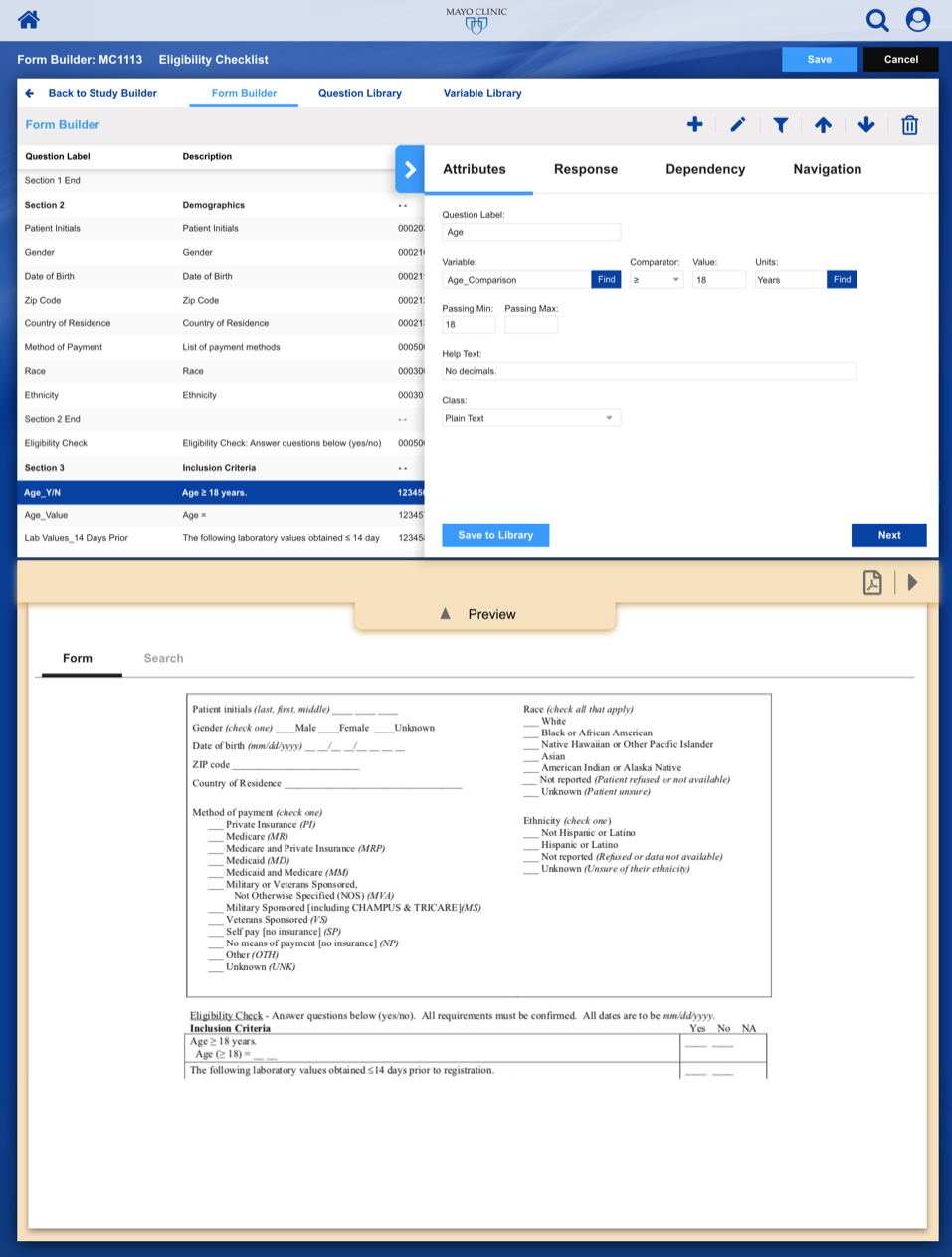The width and height of the screenshot is (952, 1257).
Task: Collapse the Preview panel triangle
Action: click(446, 614)
